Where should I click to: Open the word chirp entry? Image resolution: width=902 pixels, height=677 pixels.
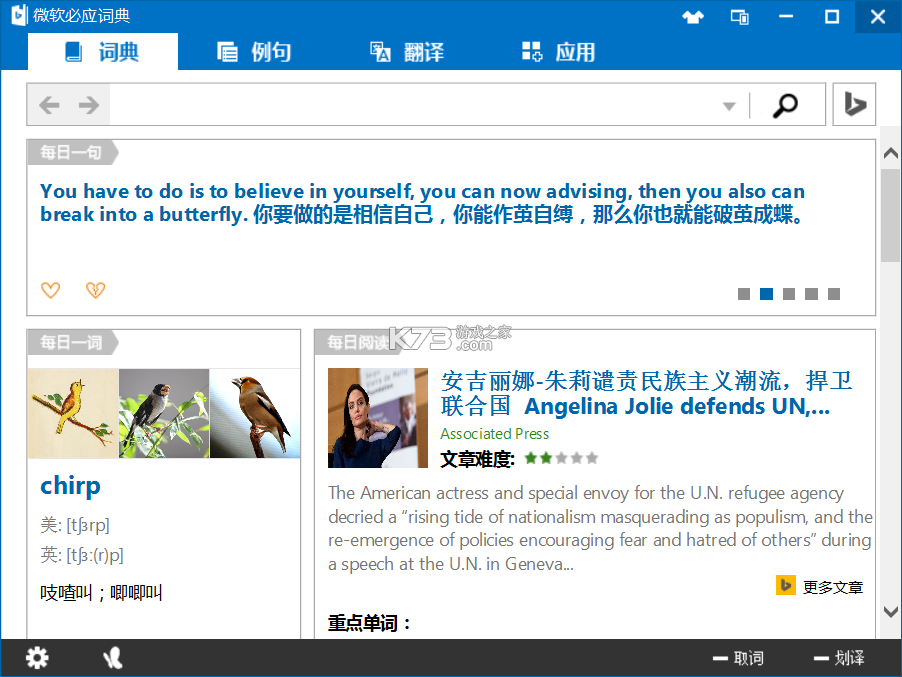(x=70, y=486)
